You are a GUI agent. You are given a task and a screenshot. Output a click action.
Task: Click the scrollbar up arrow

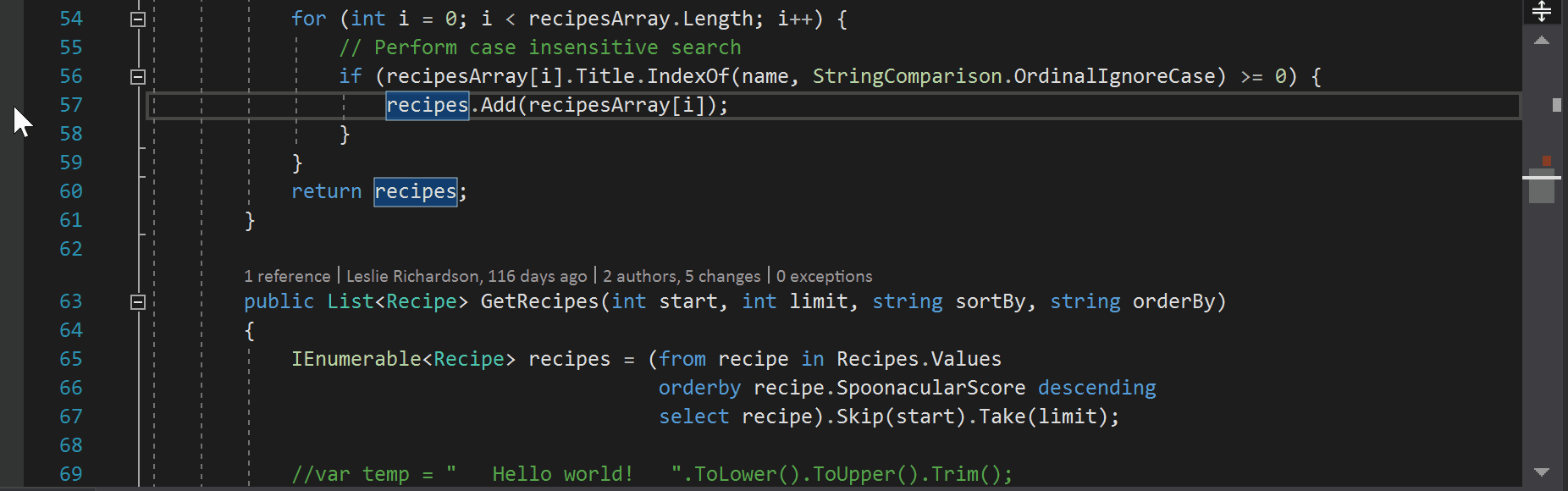1542,41
